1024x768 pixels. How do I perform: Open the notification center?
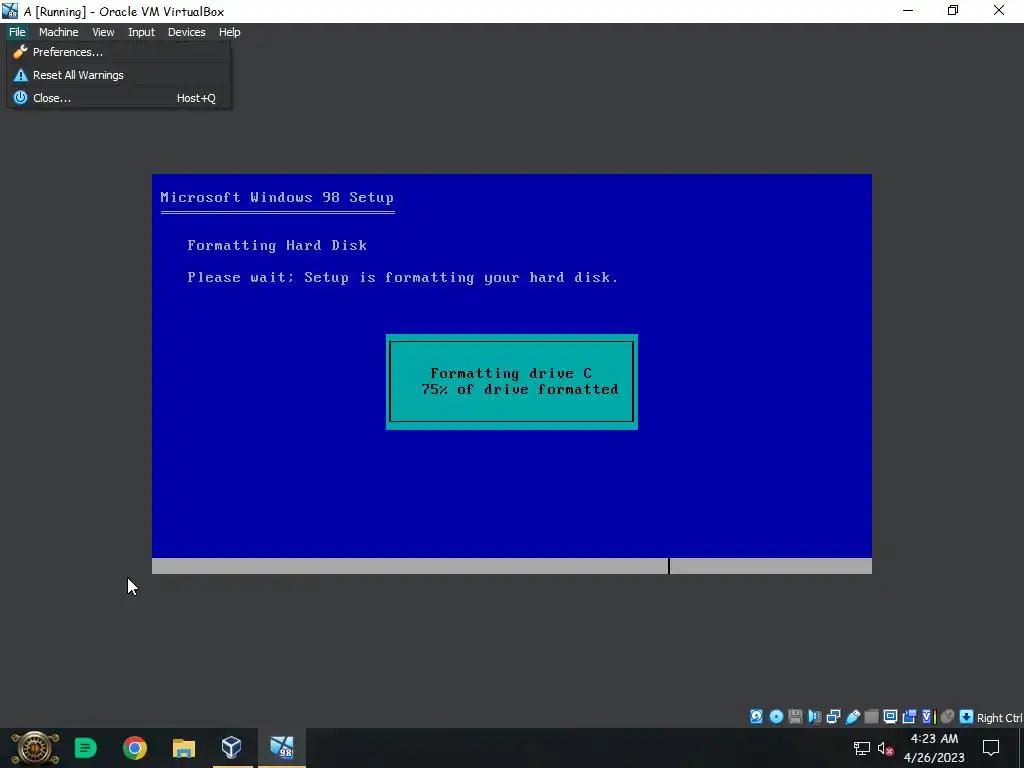pos(991,748)
